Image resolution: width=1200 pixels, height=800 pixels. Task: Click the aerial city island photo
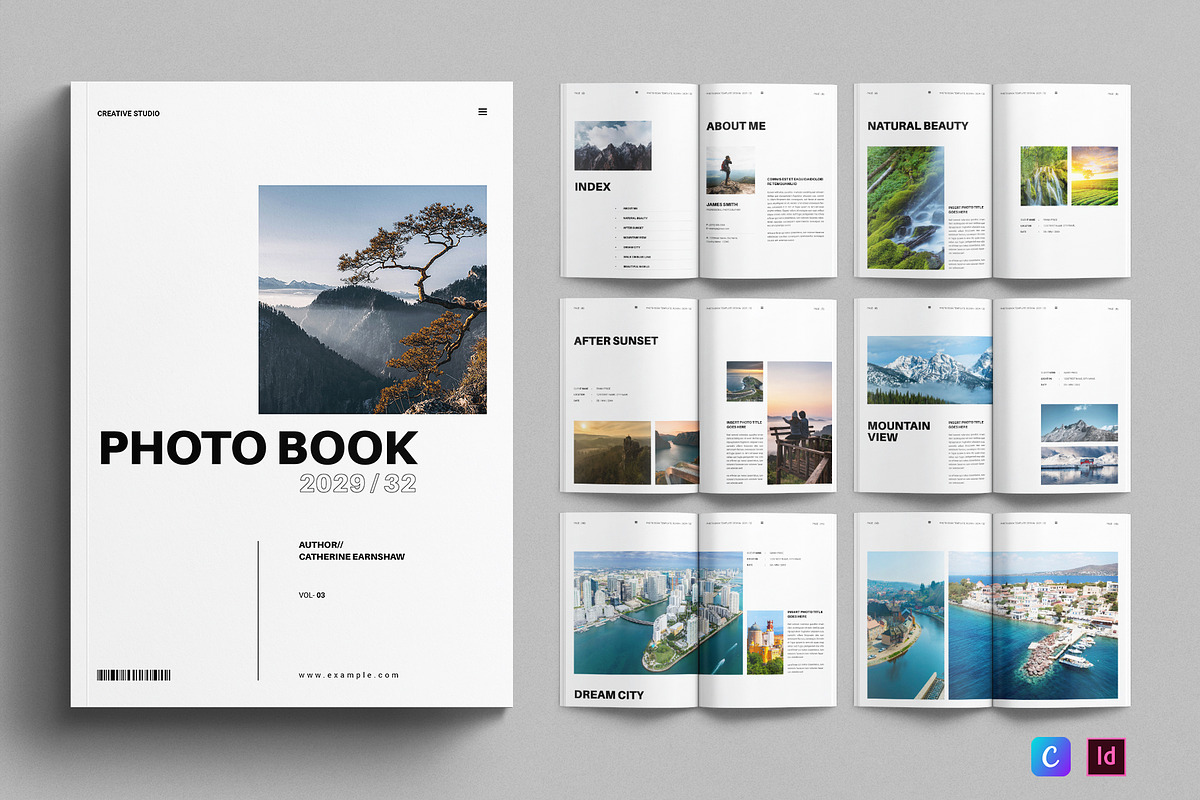[657, 613]
